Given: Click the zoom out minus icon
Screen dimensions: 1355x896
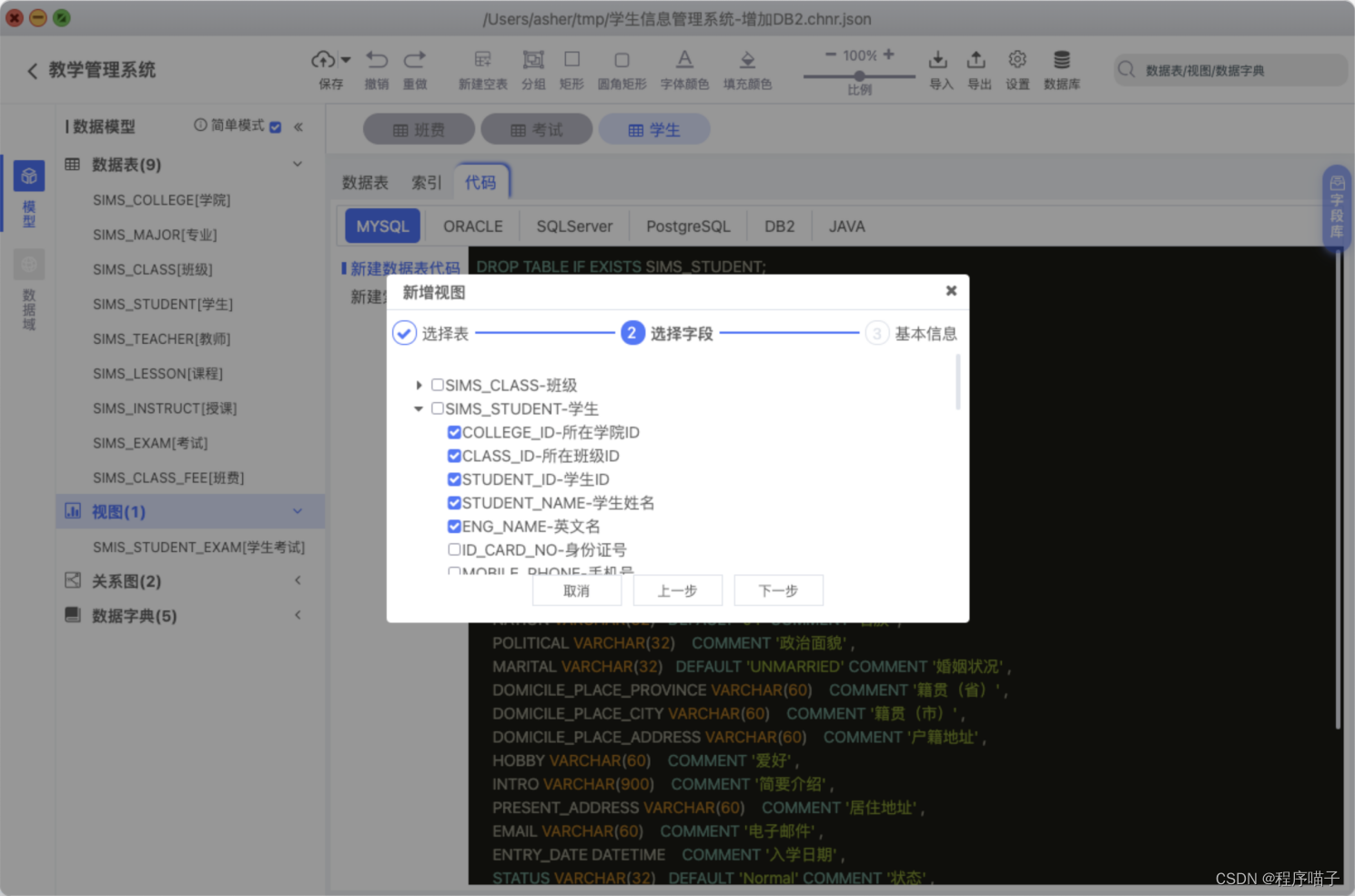Looking at the screenshot, I should pos(830,55).
